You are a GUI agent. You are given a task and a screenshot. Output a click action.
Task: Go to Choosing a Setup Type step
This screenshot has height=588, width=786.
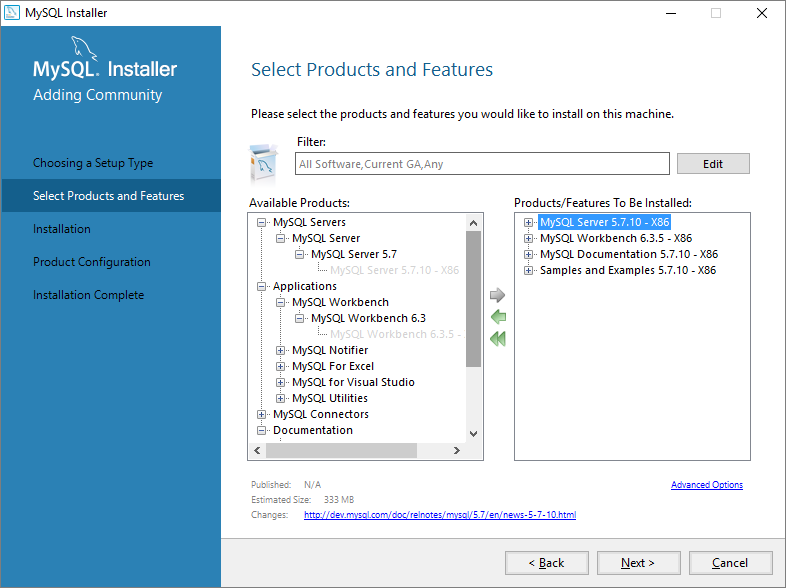click(x=93, y=163)
